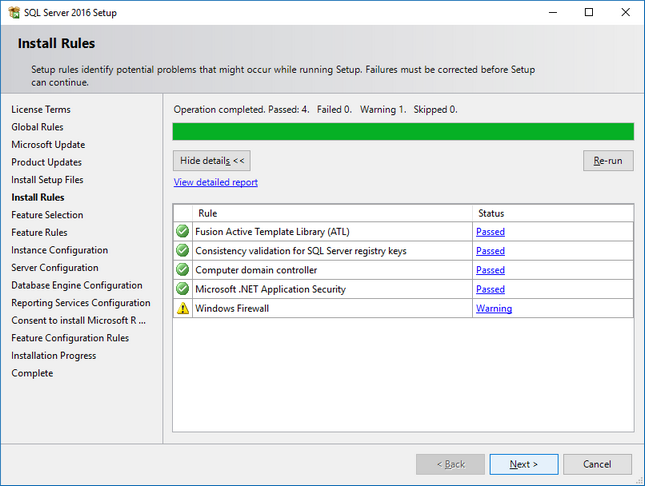The height and width of the screenshot is (486, 645).
Task: Click Consistency validation for SQL Server registry keys text
Action: (301, 251)
